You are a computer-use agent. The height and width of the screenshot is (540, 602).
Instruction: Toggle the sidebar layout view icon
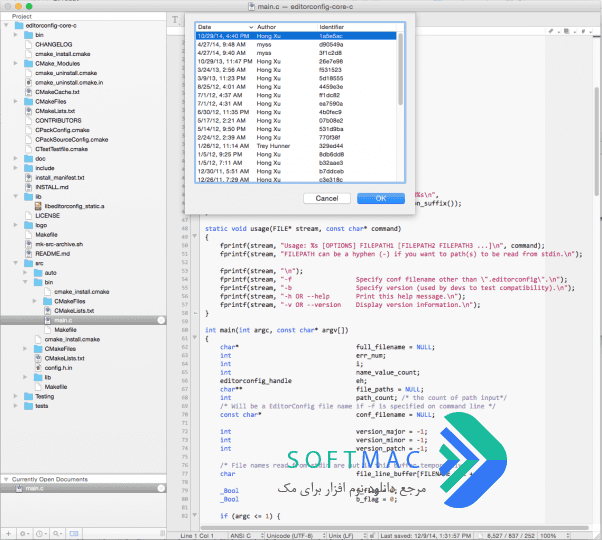point(74,534)
